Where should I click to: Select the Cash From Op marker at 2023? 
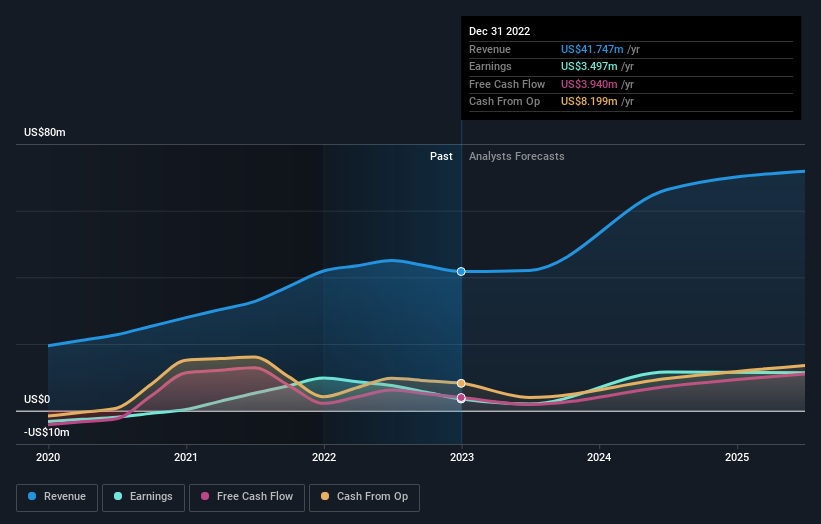tap(461, 383)
